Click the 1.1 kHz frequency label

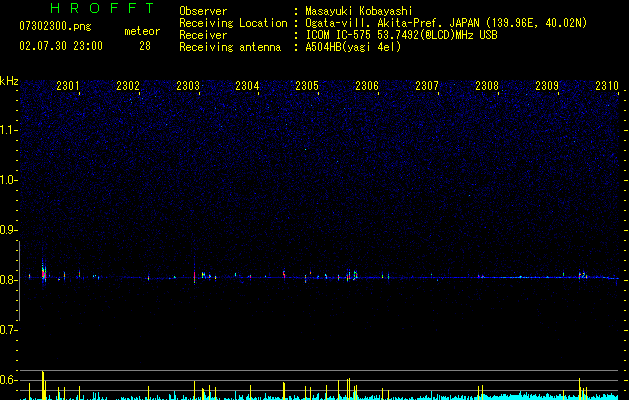pyautogui.click(x=8, y=130)
